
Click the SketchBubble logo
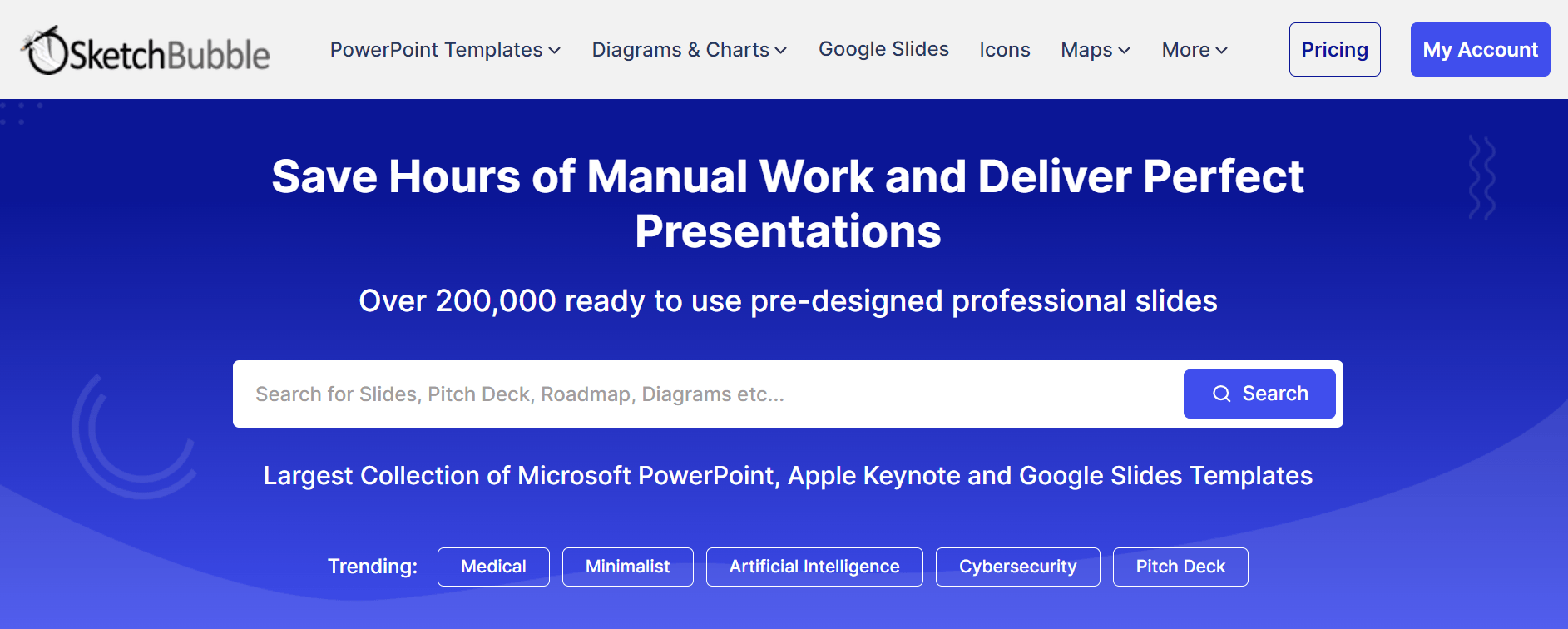(x=146, y=51)
